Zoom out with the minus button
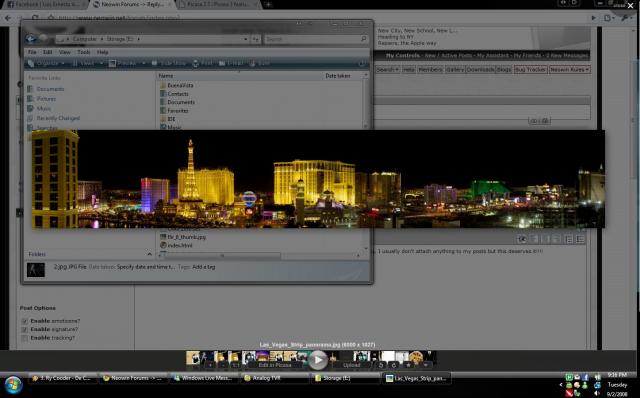Image resolution: width=640 pixels, height=398 pixels. [223, 365]
